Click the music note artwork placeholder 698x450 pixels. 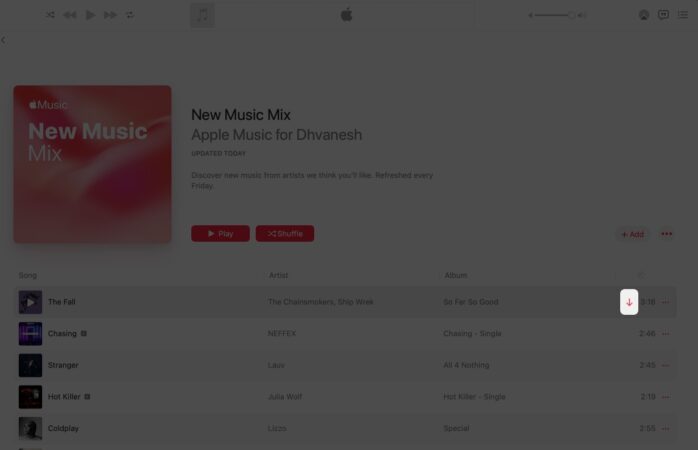pyautogui.click(x=203, y=15)
